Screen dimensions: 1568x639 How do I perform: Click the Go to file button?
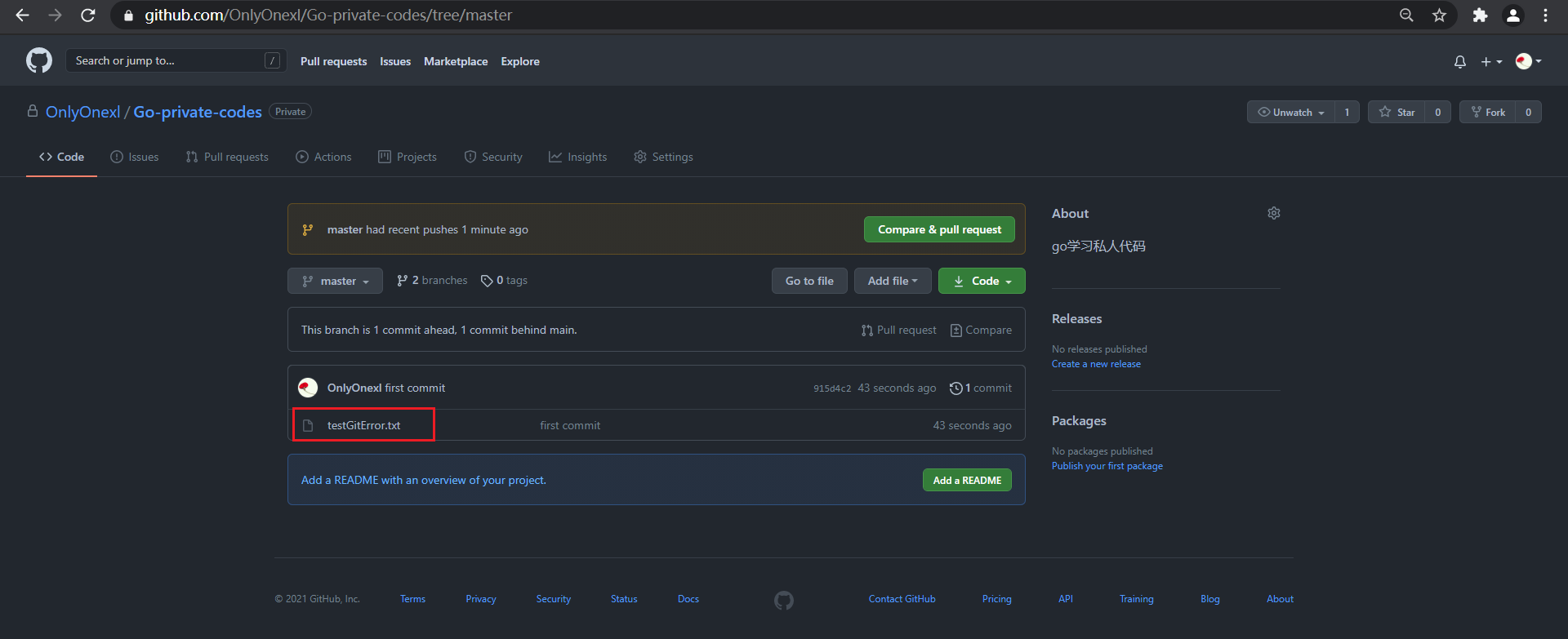tap(809, 281)
